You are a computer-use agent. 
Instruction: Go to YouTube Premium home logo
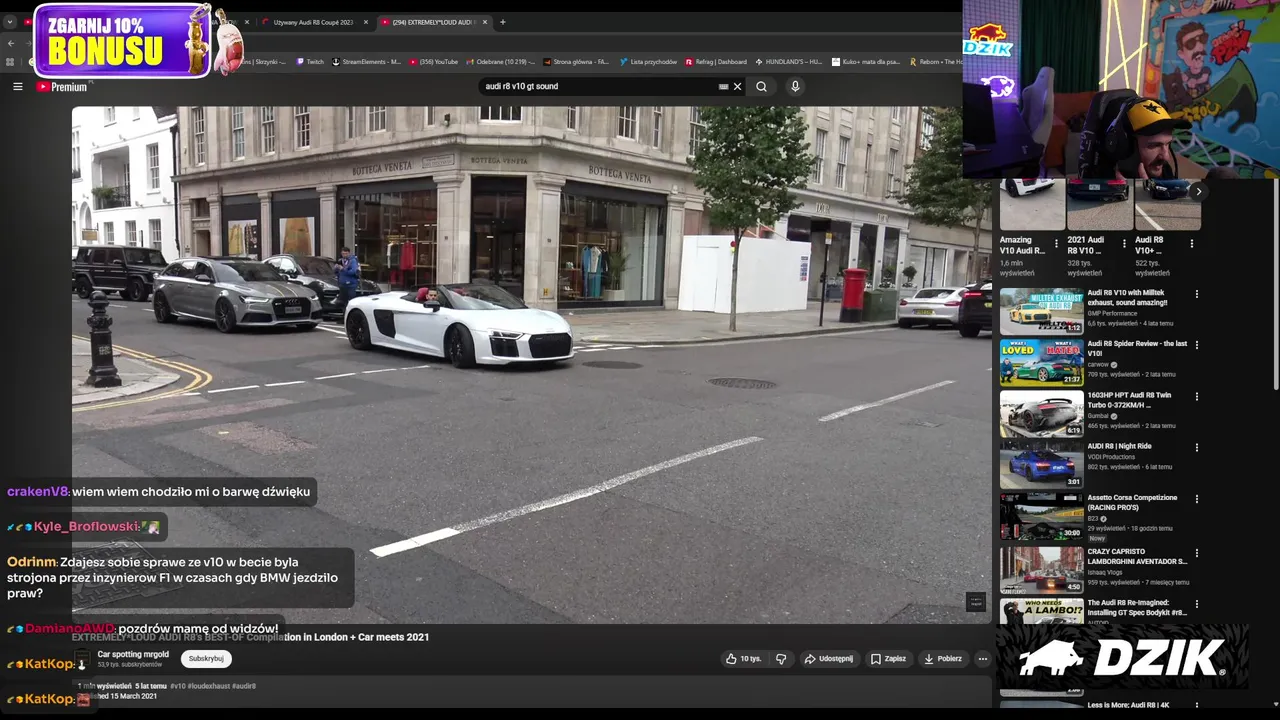tap(63, 87)
